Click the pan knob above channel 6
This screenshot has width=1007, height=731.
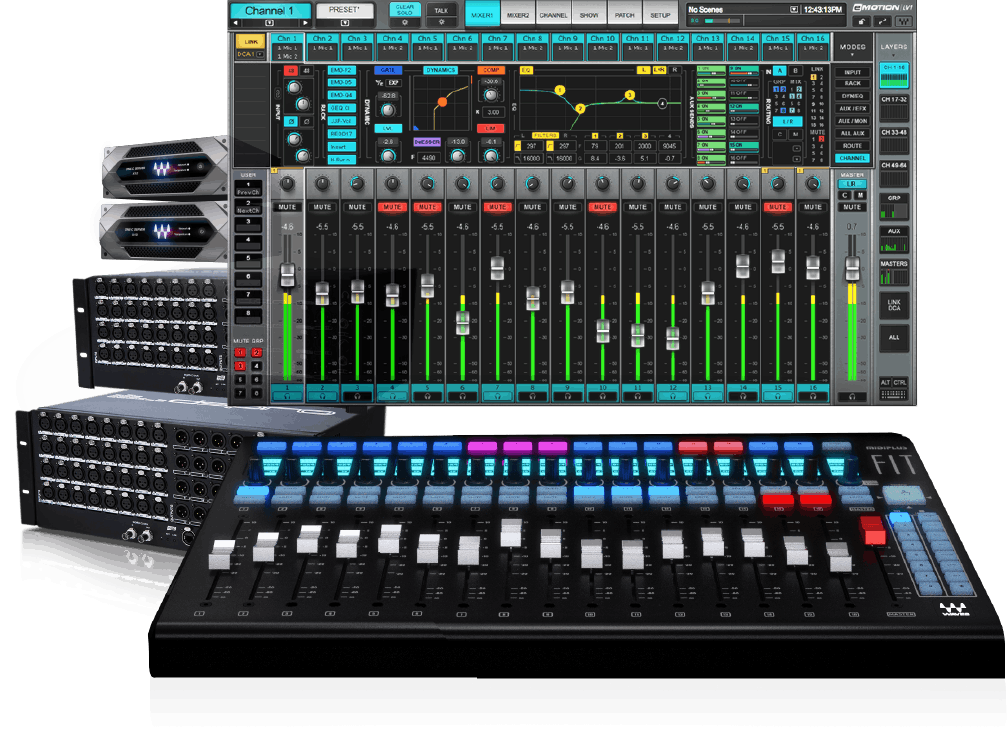(x=462, y=183)
